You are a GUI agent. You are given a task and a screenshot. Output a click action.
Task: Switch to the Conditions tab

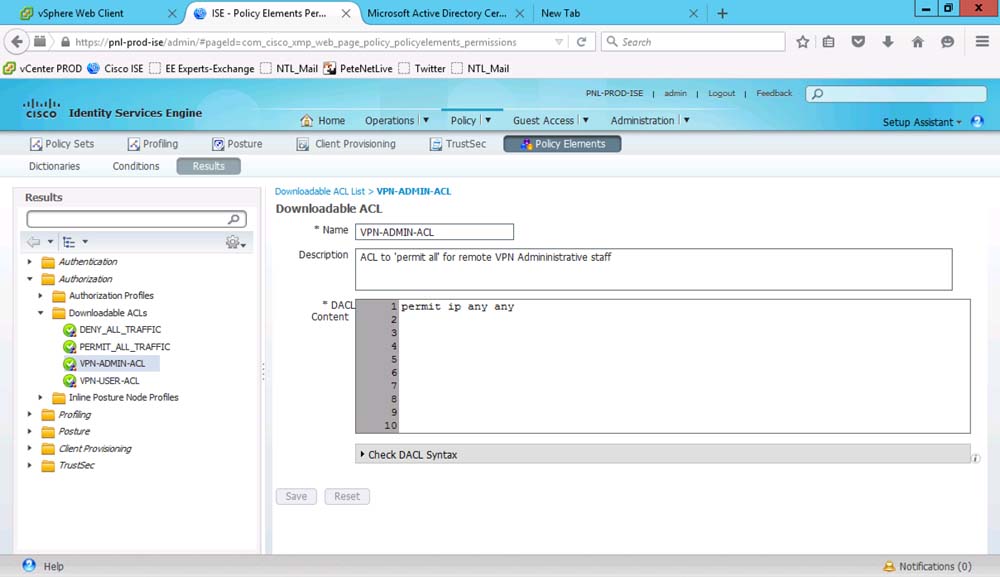[x=136, y=166]
